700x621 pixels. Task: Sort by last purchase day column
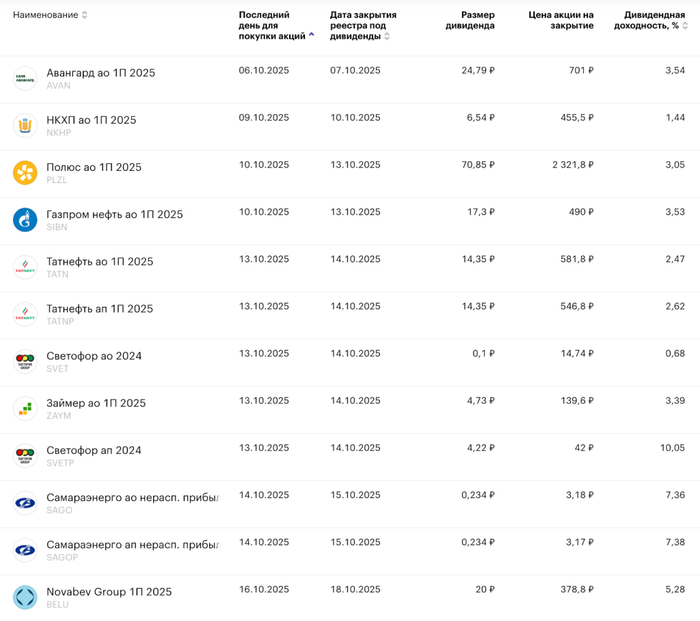[276, 25]
